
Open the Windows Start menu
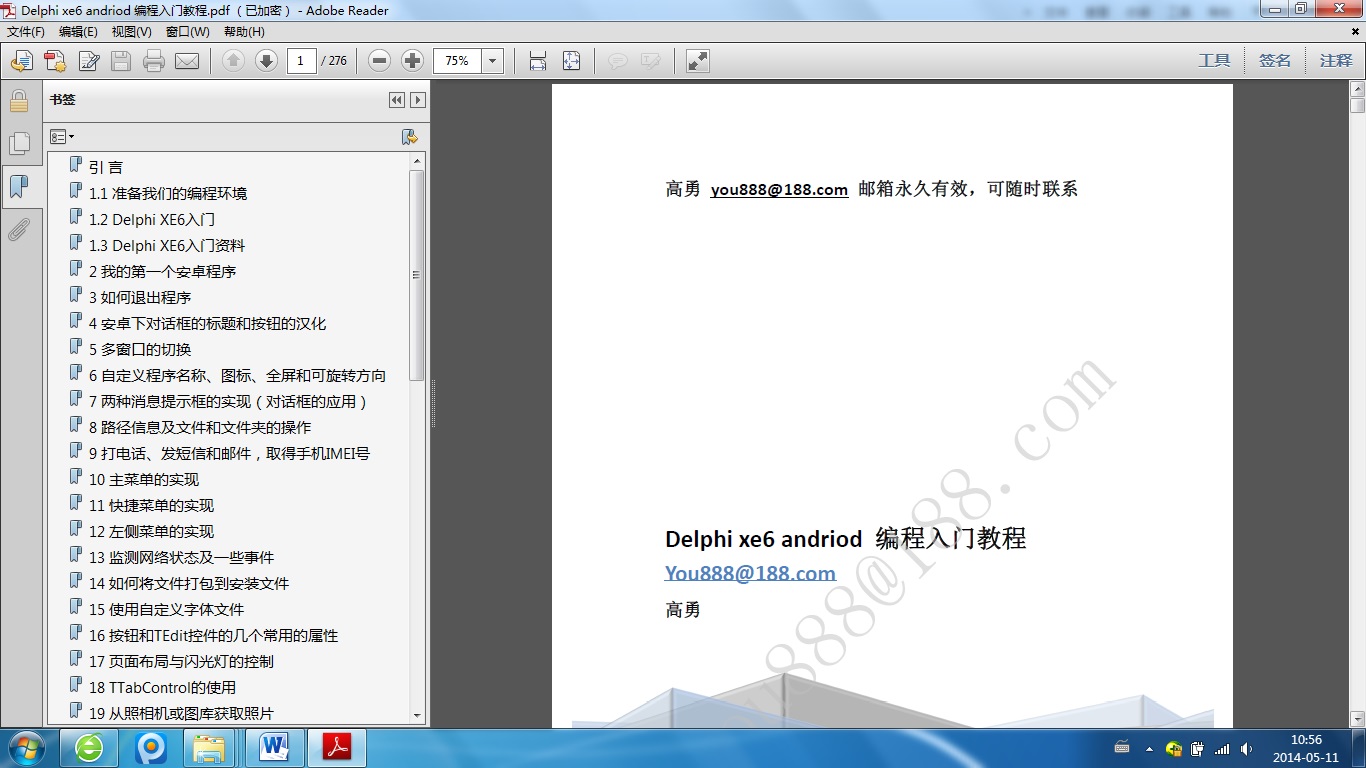pyautogui.click(x=27, y=748)
